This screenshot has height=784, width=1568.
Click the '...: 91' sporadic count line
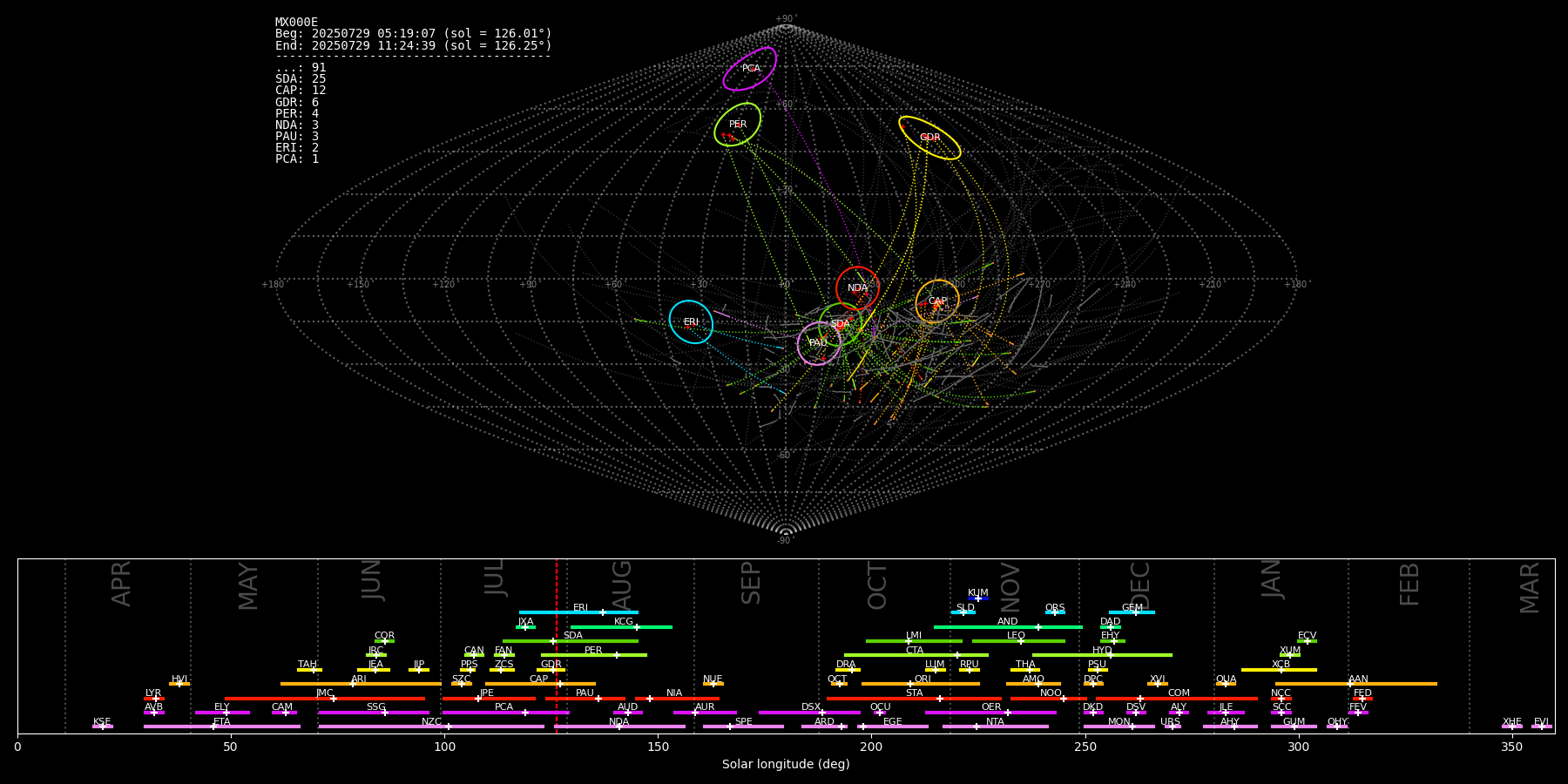tap(301, 68)
